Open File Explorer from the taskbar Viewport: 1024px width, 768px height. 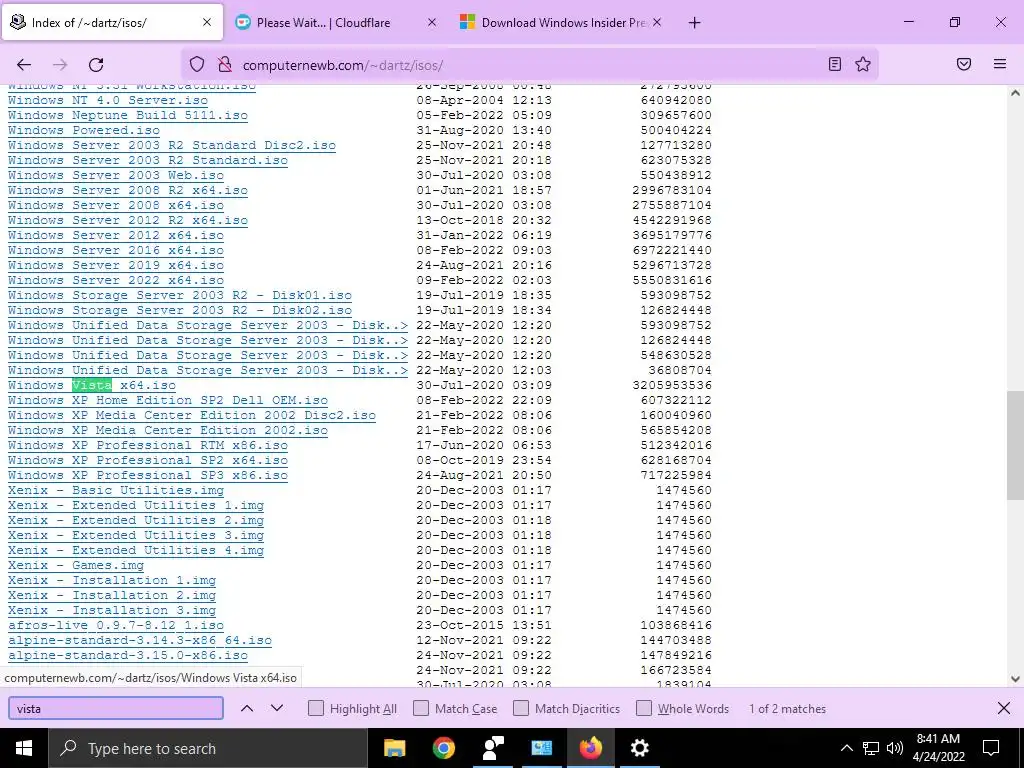tap(394, 748)
